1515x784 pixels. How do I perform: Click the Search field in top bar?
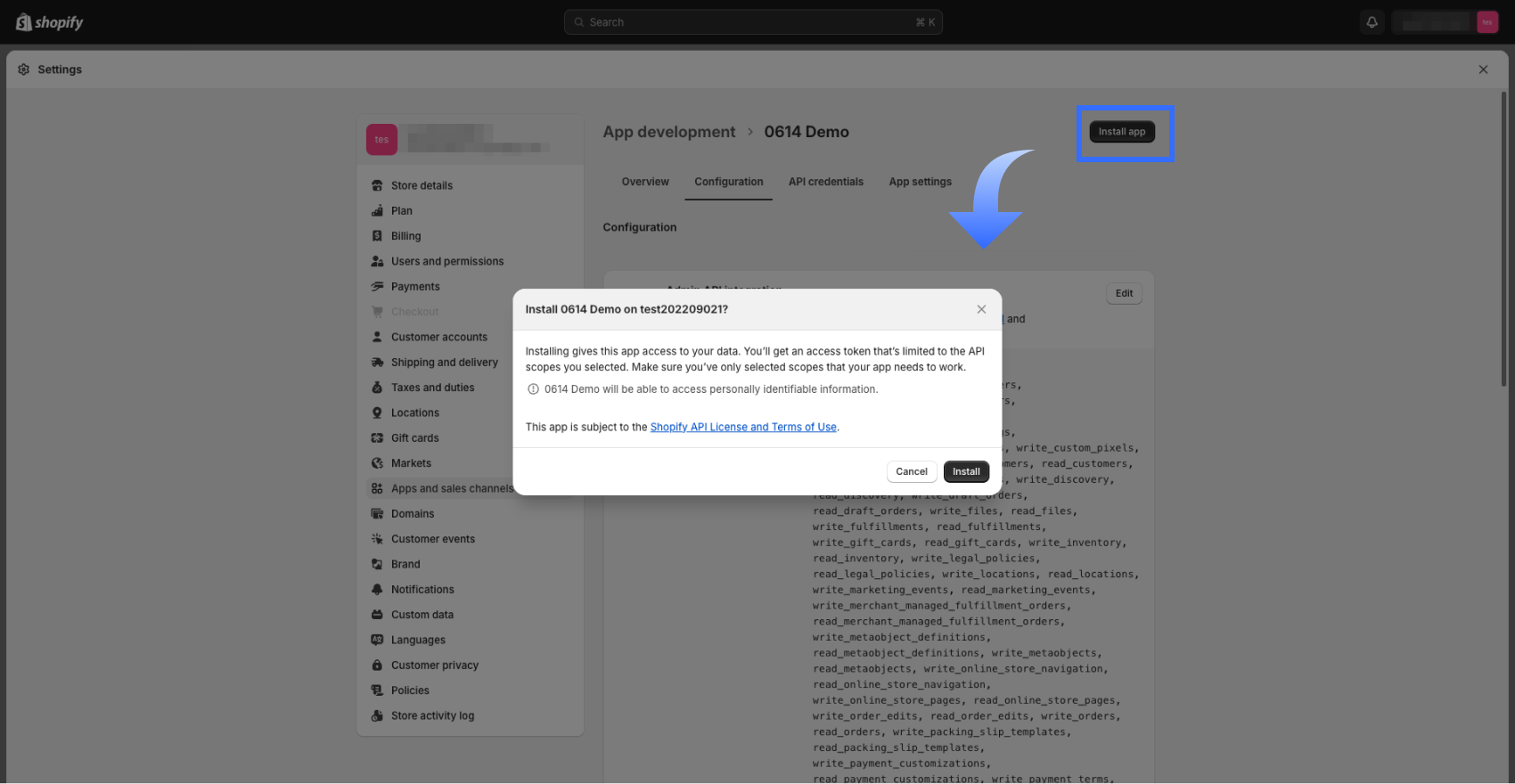click(x=753, y=22)
